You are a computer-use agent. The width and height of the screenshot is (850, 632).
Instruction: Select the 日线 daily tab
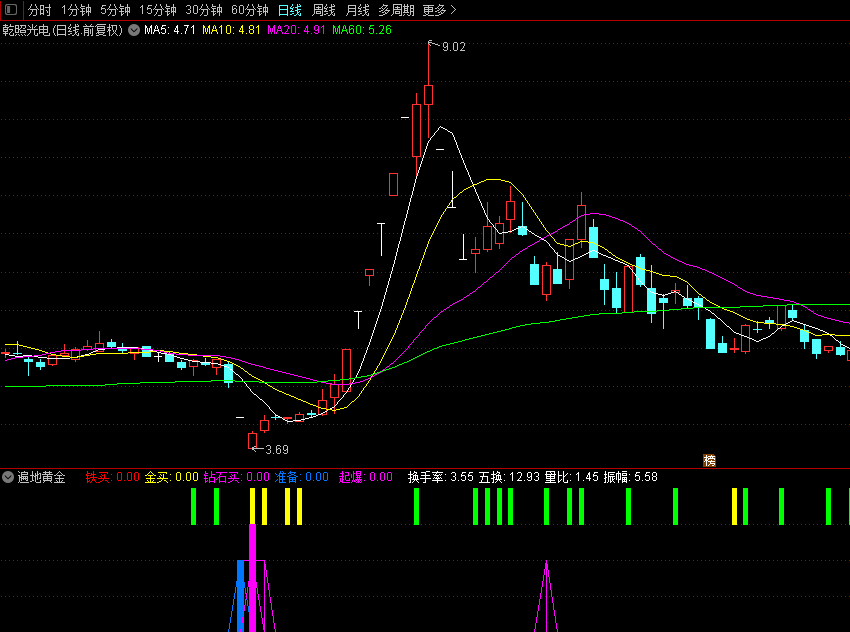click(289, 10)
